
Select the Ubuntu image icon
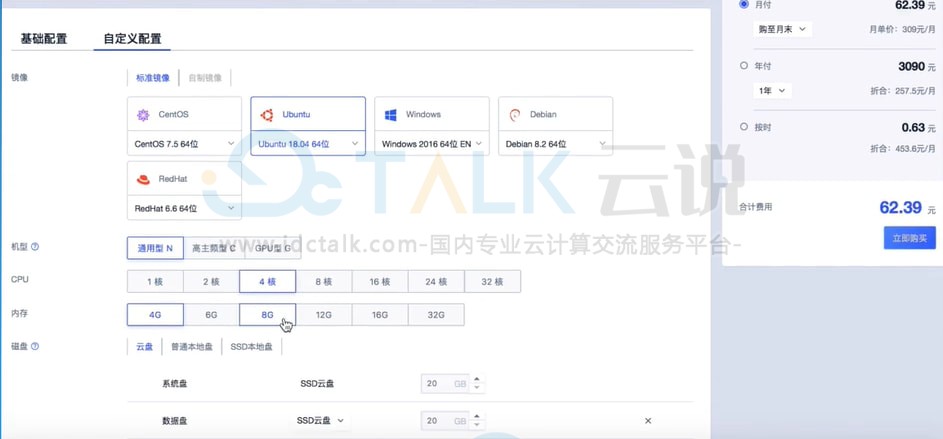point(267,115)
